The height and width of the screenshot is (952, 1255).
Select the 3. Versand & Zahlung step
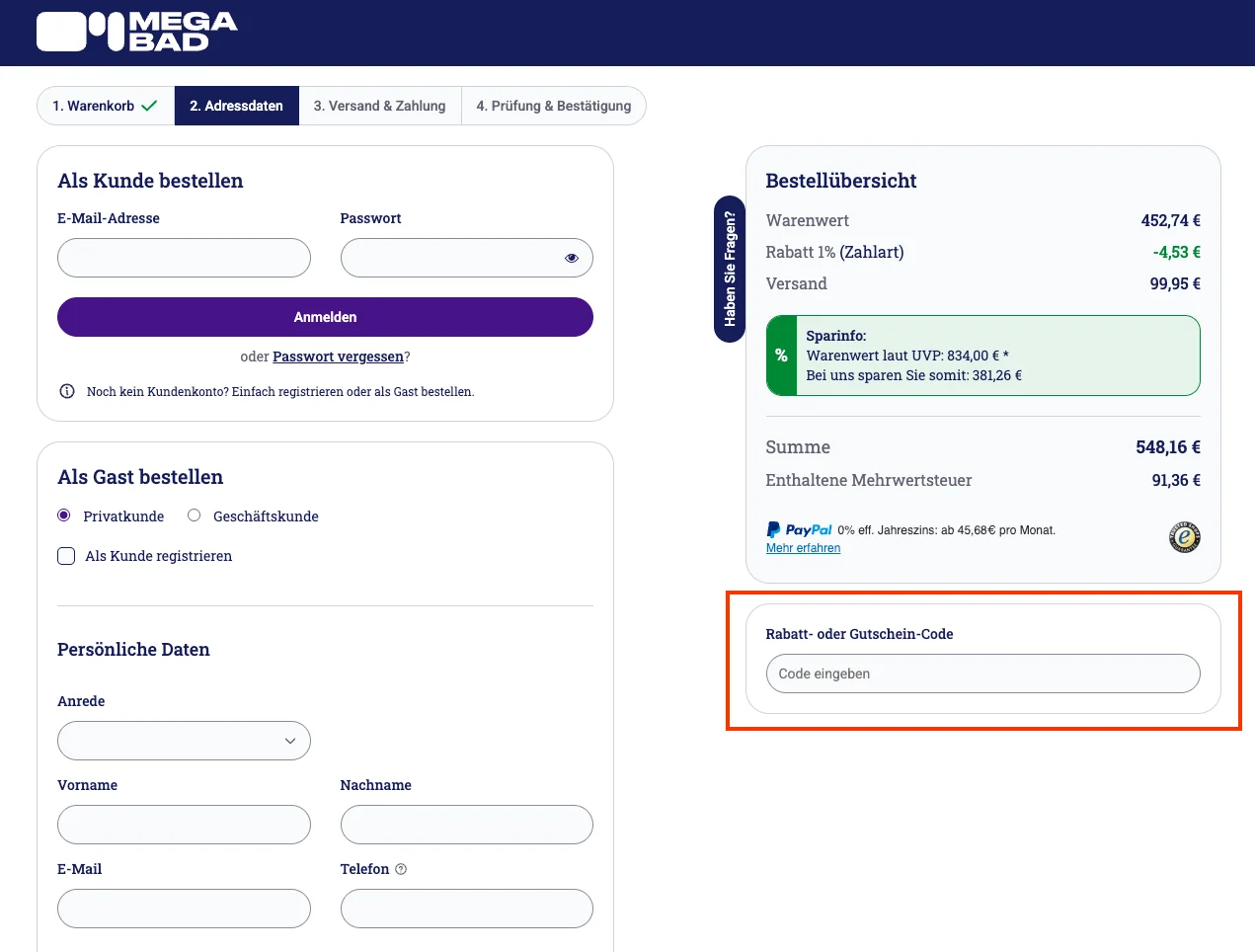click(x=380, y=106)
